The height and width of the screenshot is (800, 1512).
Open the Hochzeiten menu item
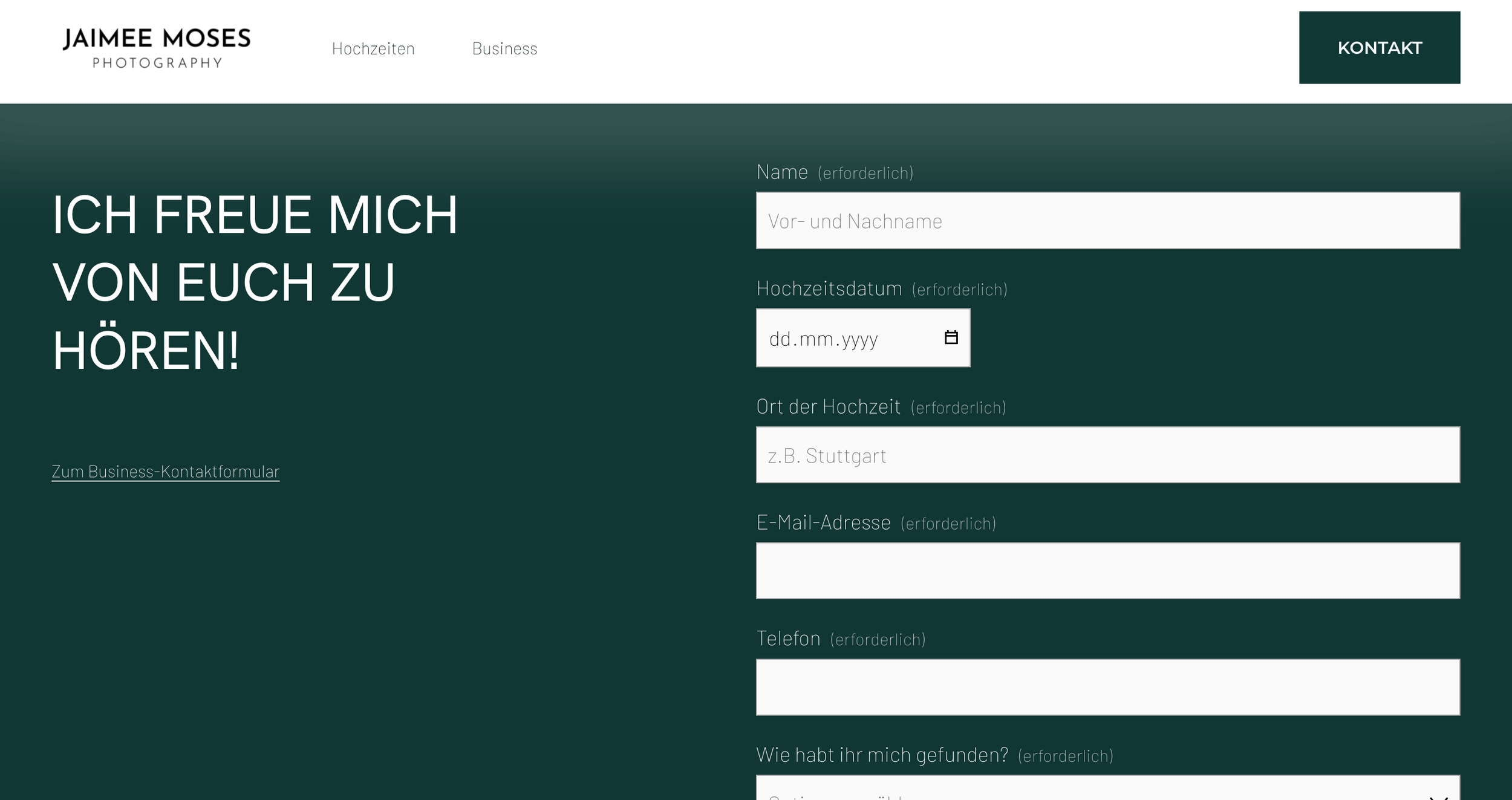coord(373,48)
